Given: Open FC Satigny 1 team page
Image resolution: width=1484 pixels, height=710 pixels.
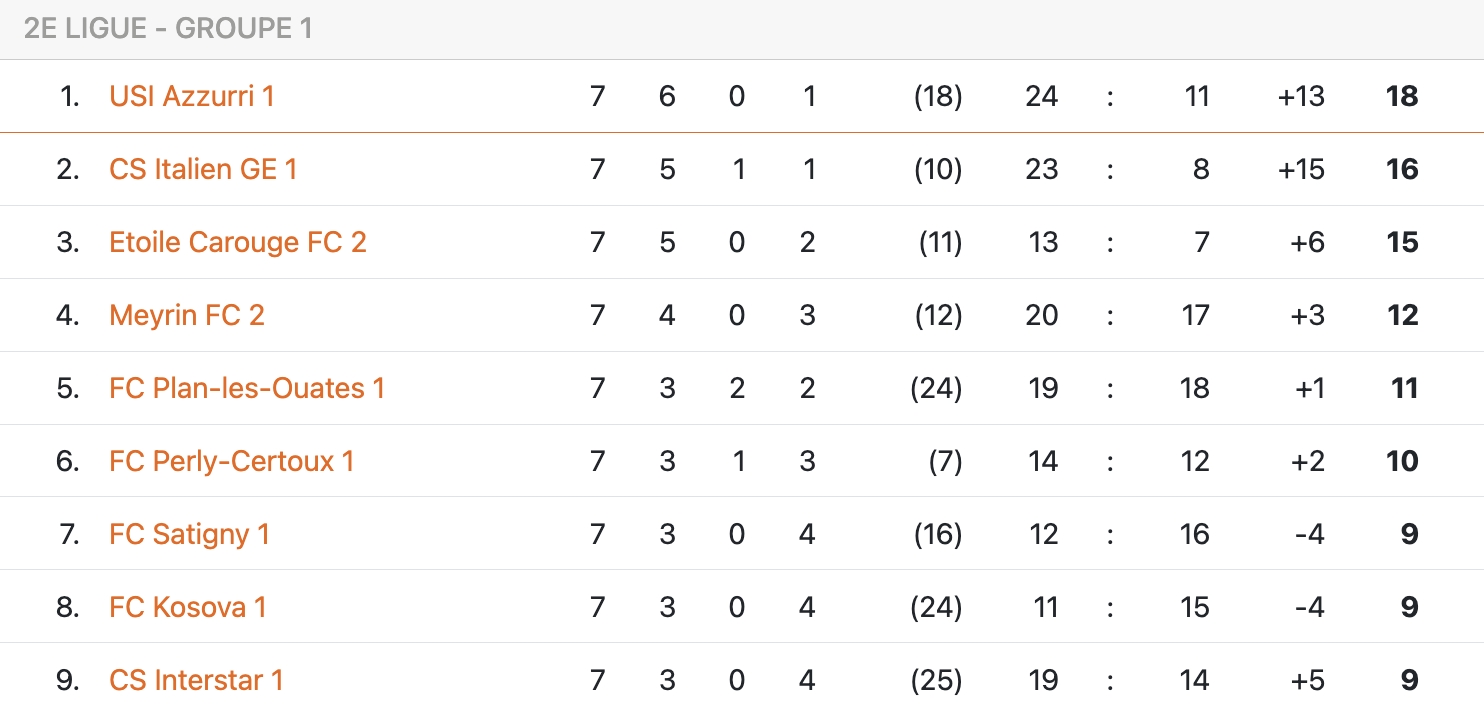Looking at the screenshot, I should [190, 534].
